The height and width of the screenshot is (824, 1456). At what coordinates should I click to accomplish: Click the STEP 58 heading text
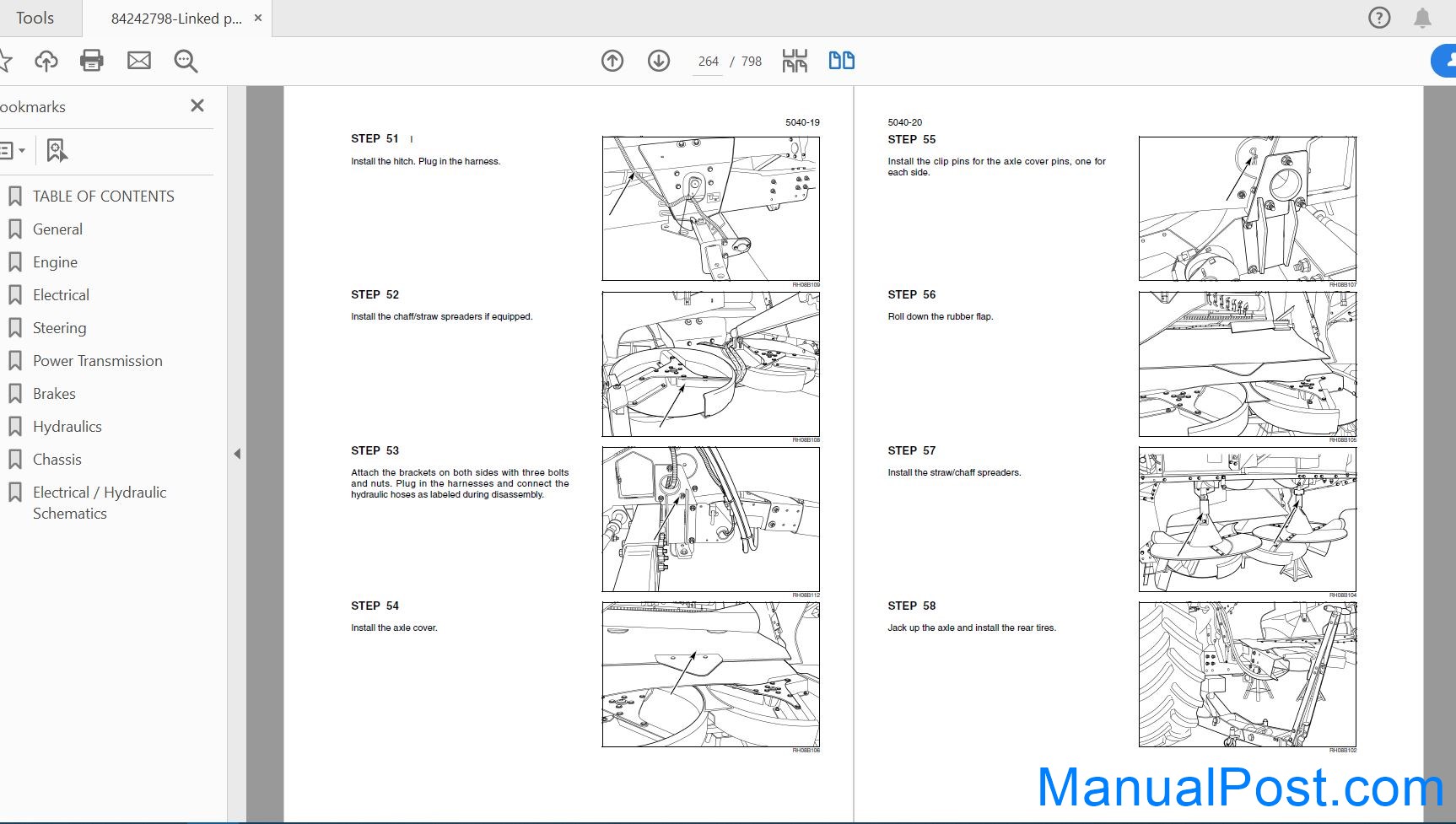click(x=911, y=606)
